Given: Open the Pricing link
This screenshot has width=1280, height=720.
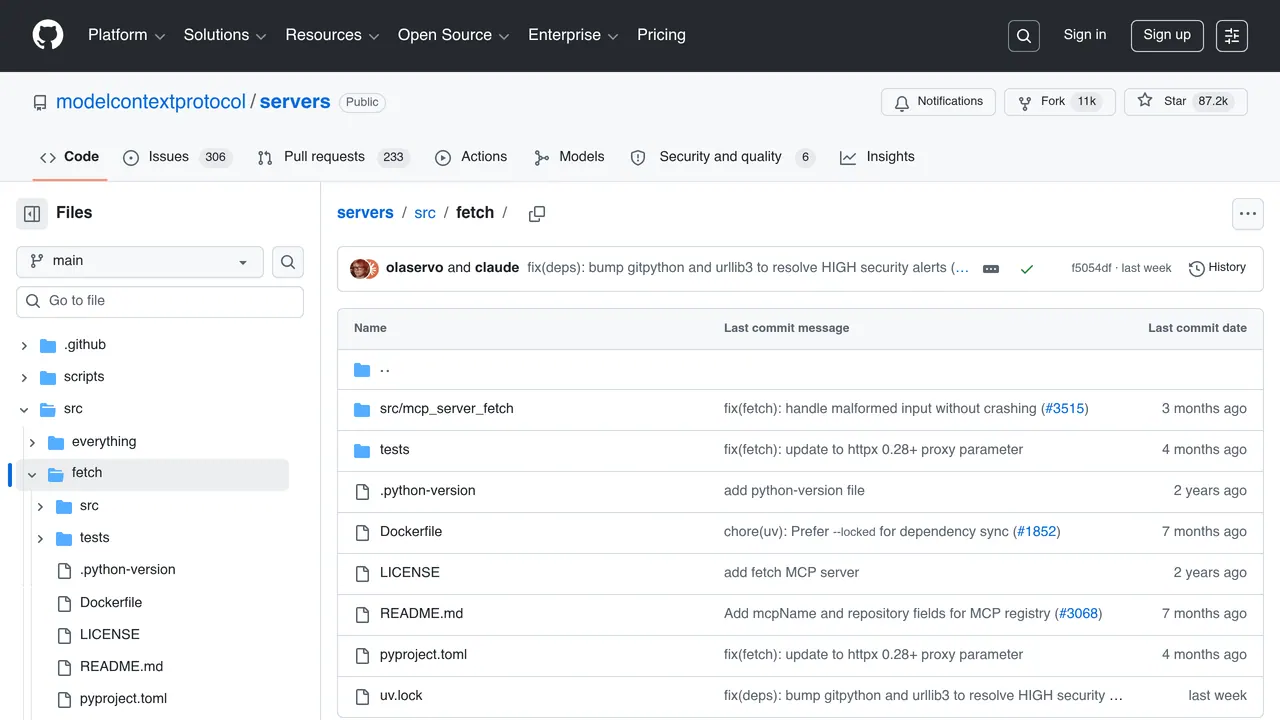Looking at the screenshot, I should coord(661,35).
